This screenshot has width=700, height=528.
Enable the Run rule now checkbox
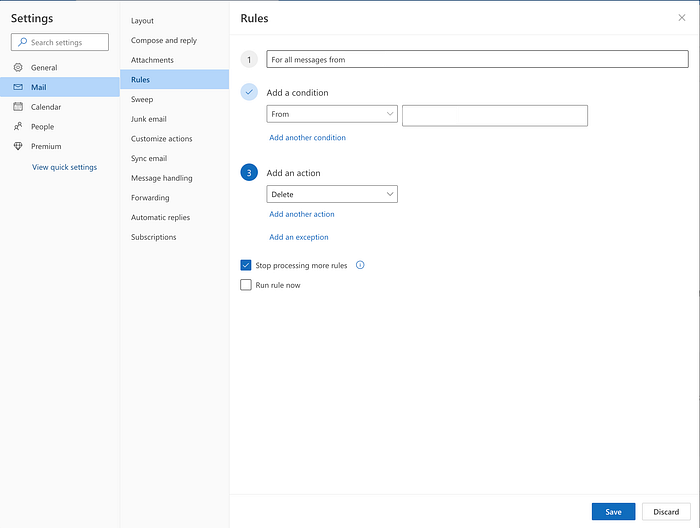[x=246, y=285]
